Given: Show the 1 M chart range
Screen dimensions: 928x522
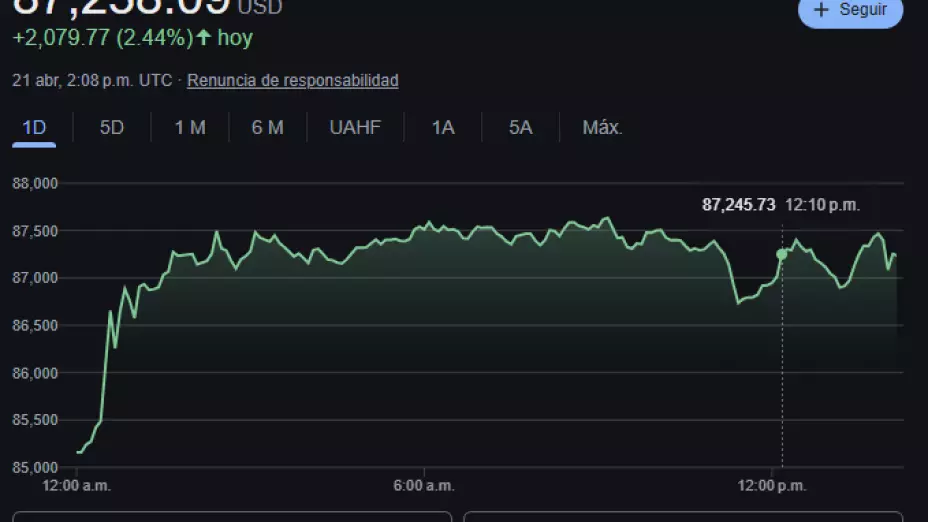Looking at the screenshot, I should pos(189,128).
